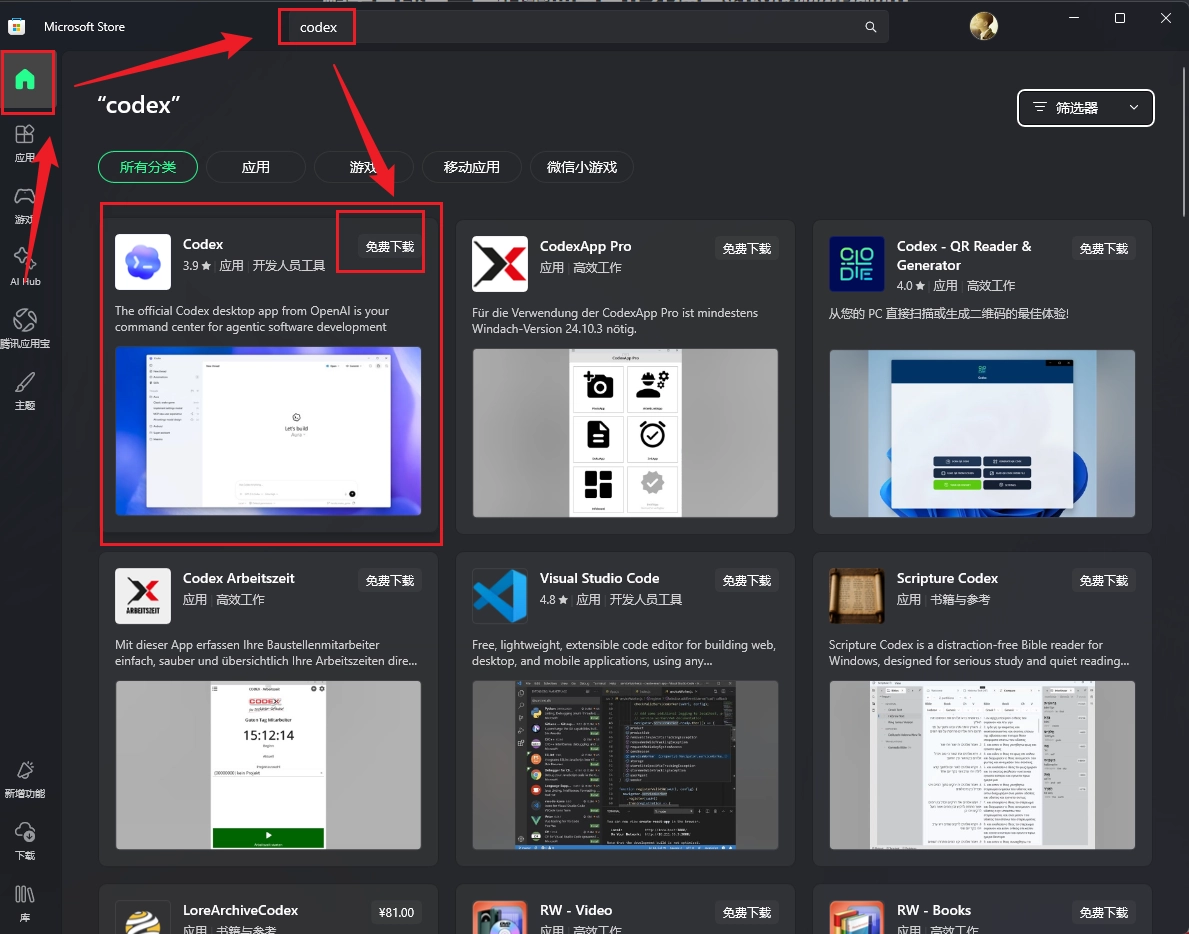This screenshot has height=934, width=1189.
Task: Click the Codex app screenshot thumbnail
Action: [x=268, y=431]
